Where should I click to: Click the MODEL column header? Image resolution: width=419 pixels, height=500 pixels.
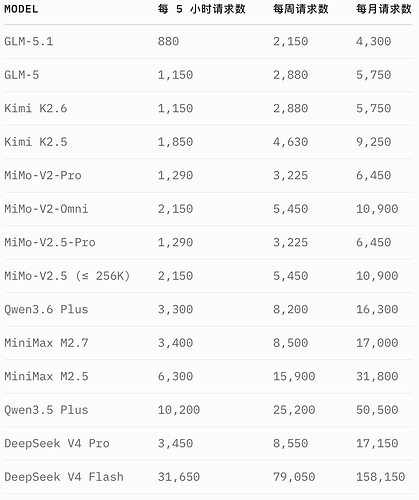click(21, 9)
